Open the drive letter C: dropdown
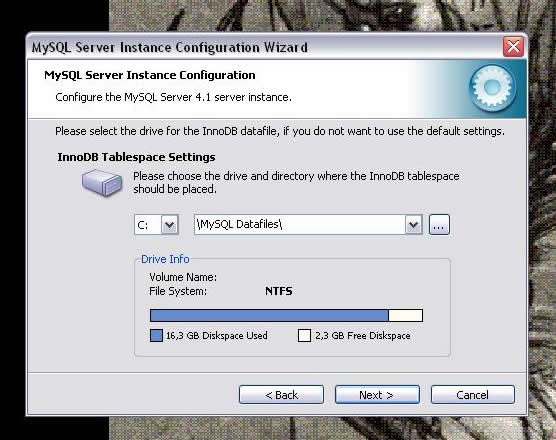 coord(169,224)
